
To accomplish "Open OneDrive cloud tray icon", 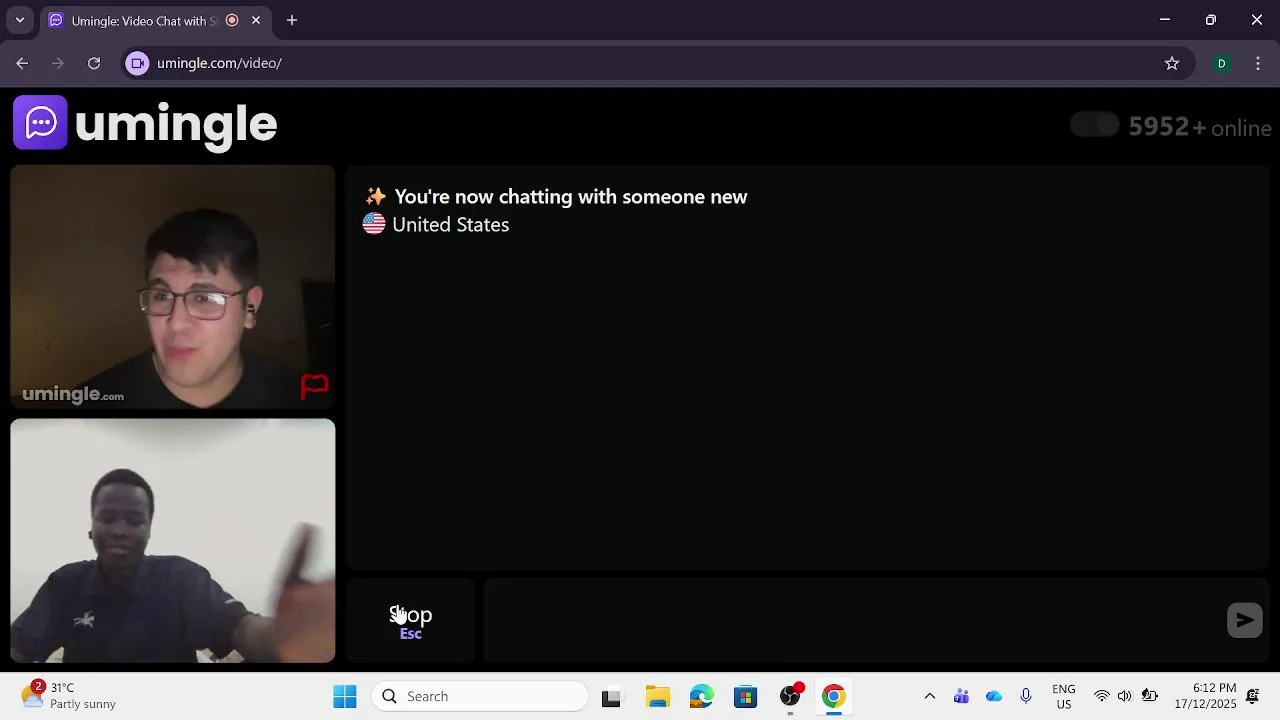I will (993, 696).
